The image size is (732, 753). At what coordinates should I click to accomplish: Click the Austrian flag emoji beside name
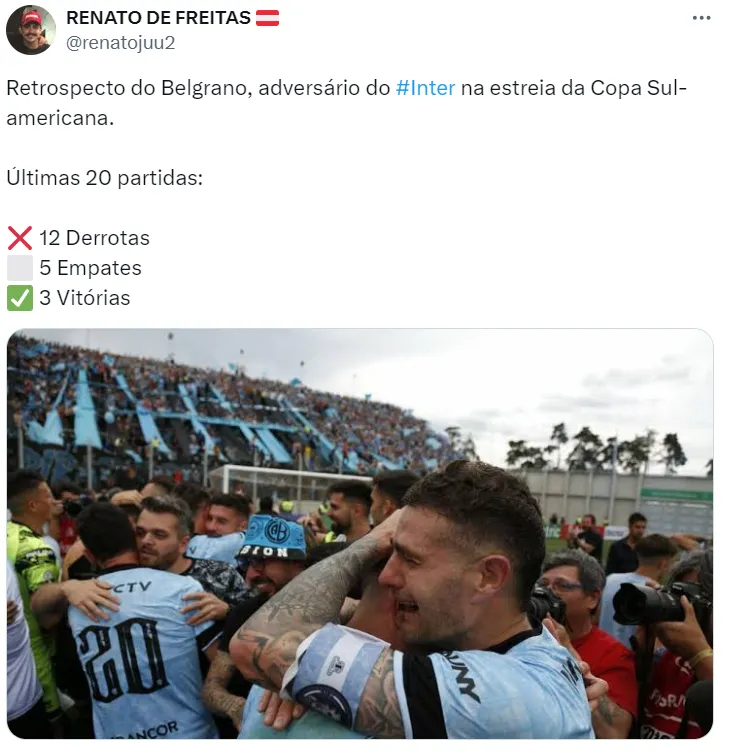pos(267,18)
